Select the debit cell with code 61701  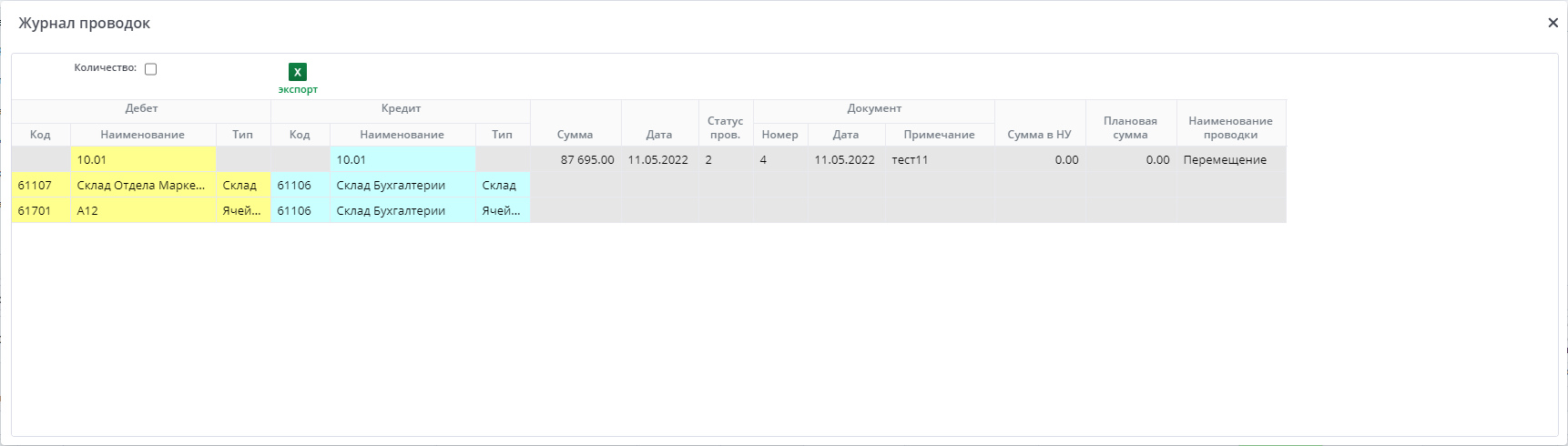click(x=40, y=211)
